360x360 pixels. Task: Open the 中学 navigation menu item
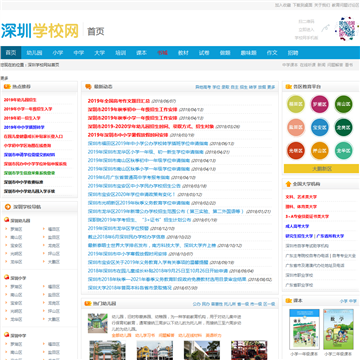click(x=79, y=53)
